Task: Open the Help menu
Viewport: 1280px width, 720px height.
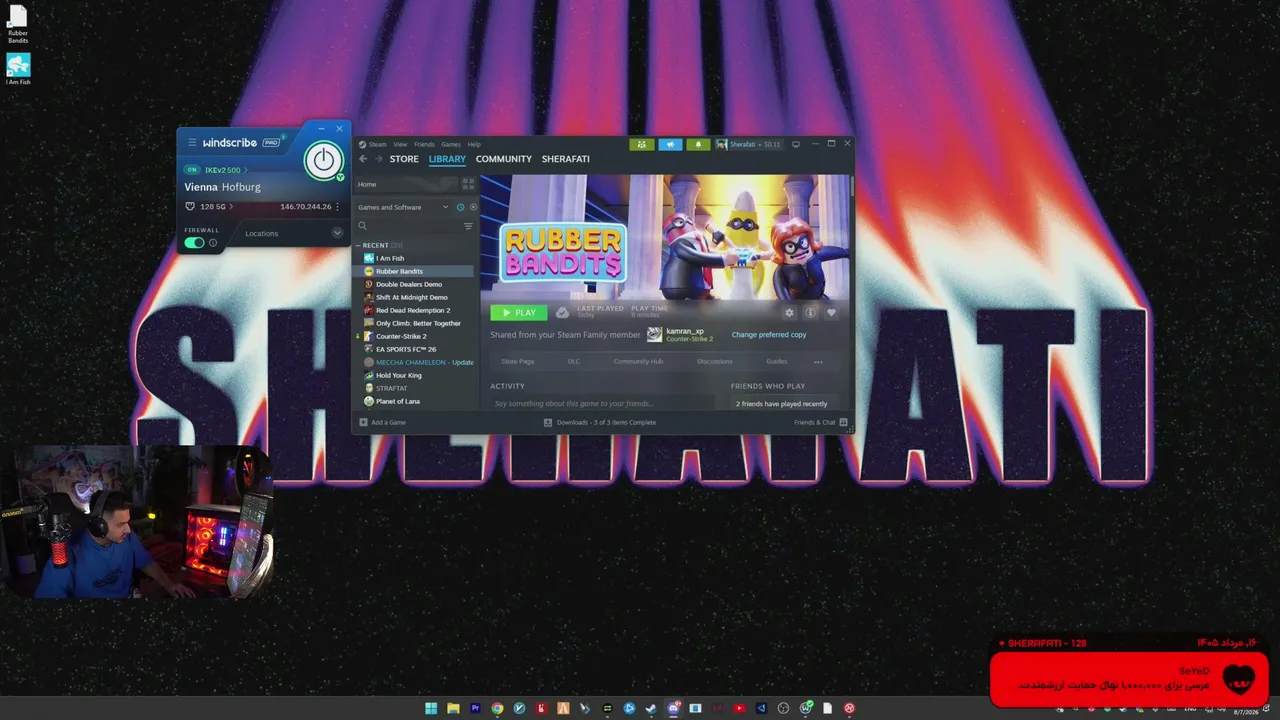Action: coord(474,144)
